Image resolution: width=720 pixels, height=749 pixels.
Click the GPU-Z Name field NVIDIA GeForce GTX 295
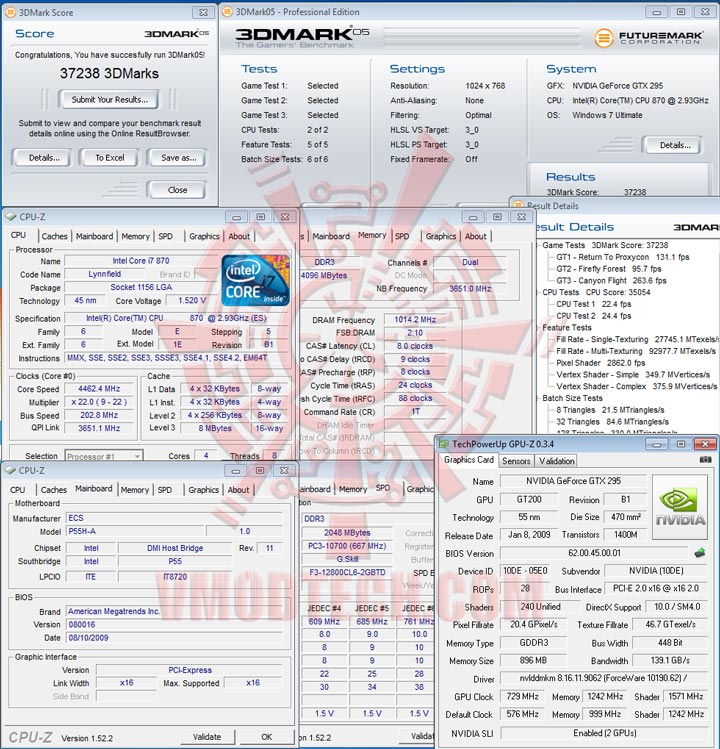click(x=573, y=481)
